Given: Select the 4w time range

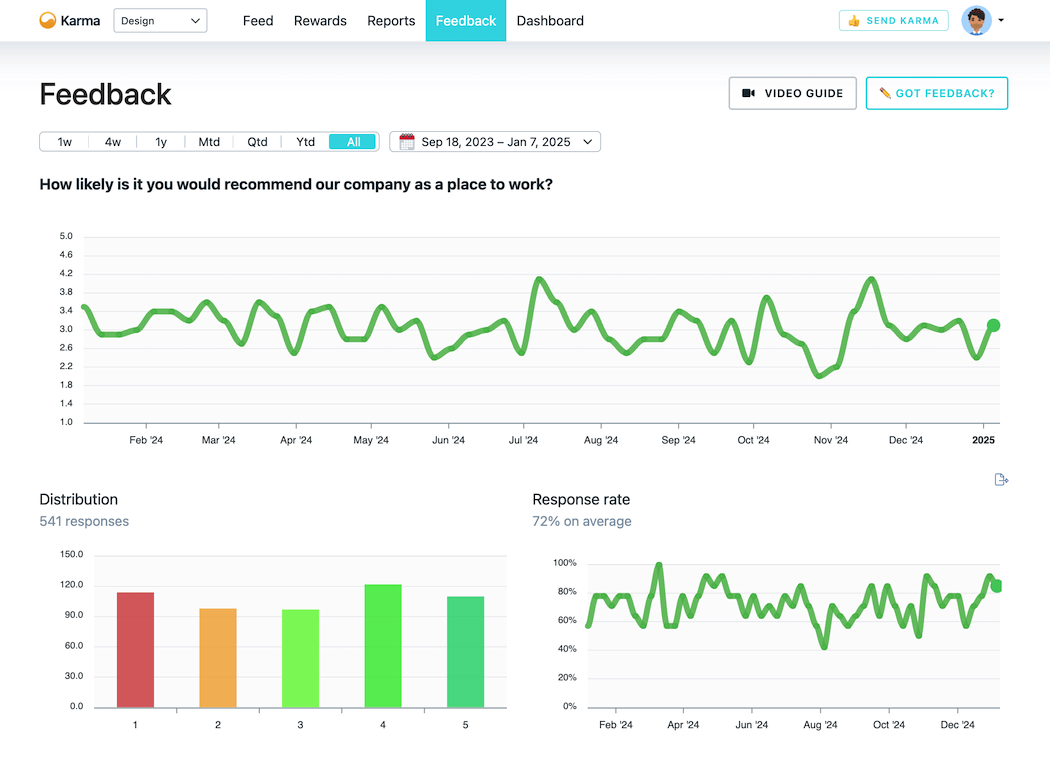Looking at the screenshot, I should point(113,142).
